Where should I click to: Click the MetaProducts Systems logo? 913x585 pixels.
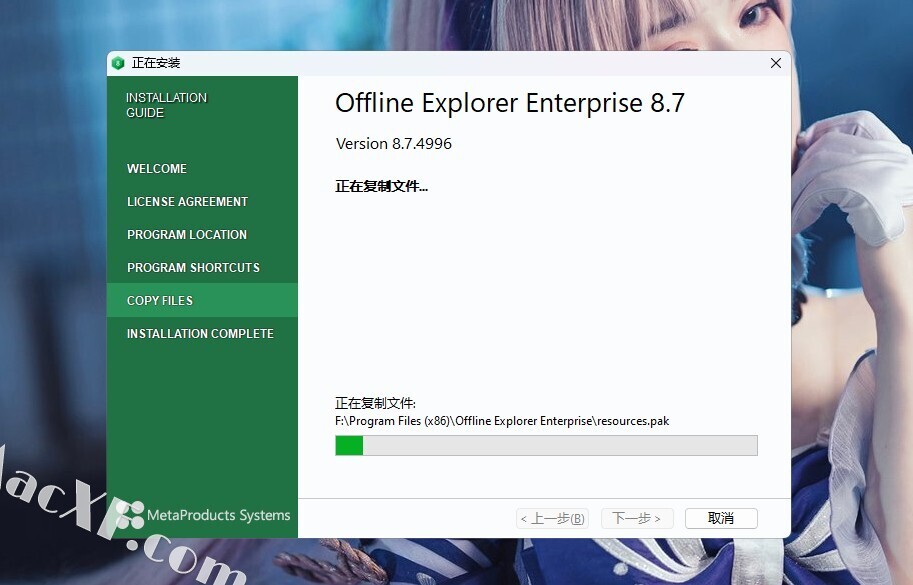click(x=203, y=515)
